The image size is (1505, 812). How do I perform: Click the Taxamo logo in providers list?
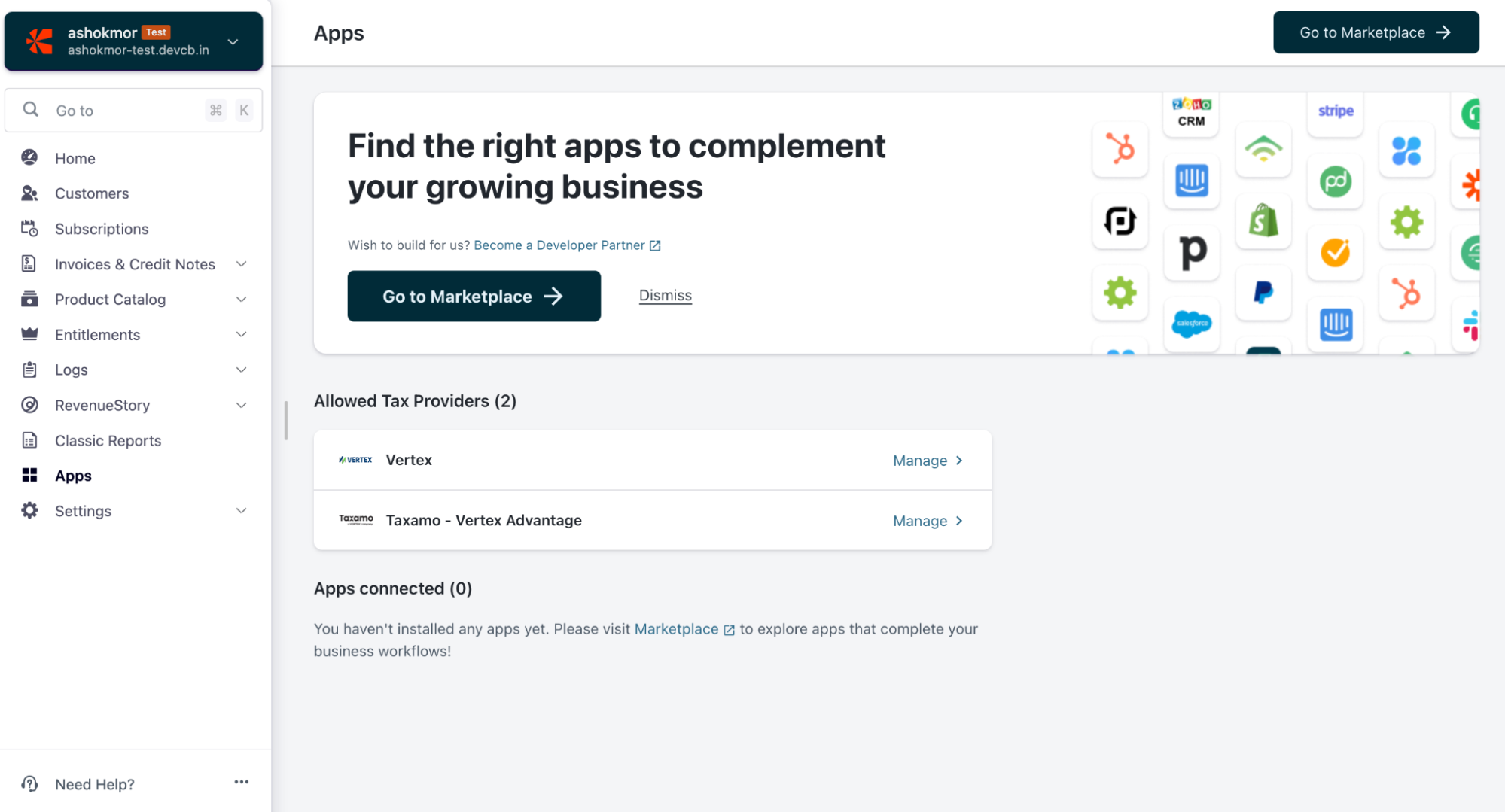click(355, 519)
